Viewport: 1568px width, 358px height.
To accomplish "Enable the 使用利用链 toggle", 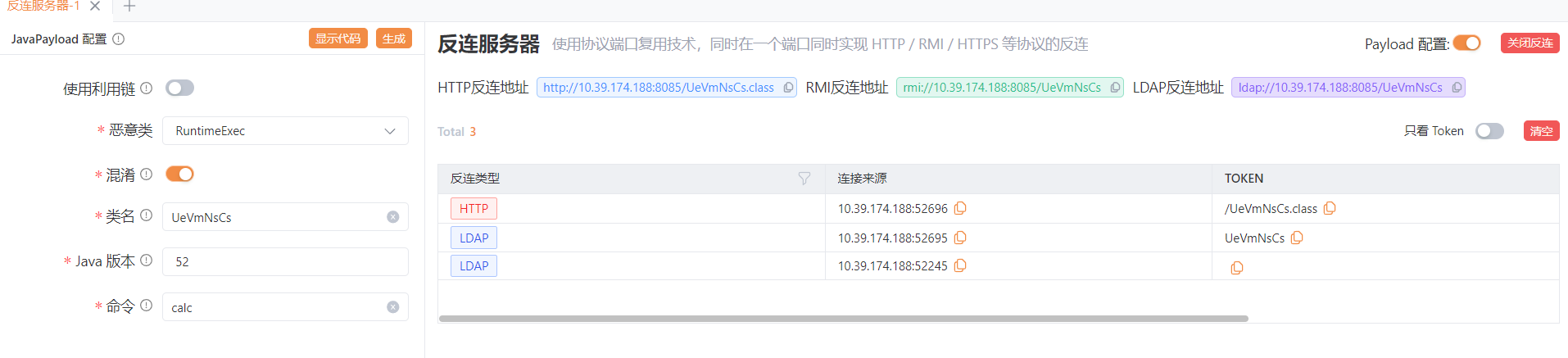I will click(179, 88).
